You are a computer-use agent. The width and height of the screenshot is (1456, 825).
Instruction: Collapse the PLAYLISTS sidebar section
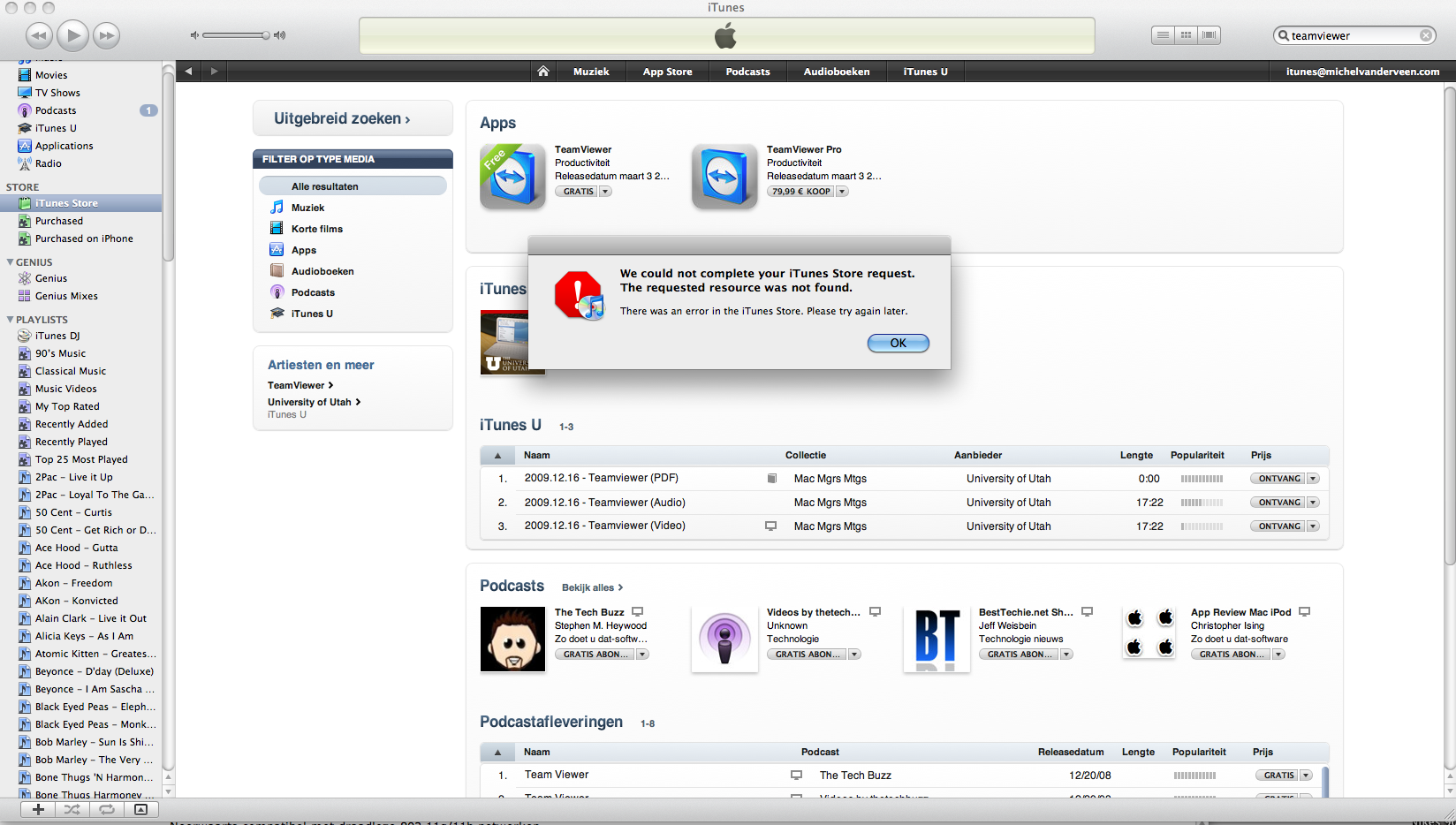pyautogui.click(x=10, y=320)
